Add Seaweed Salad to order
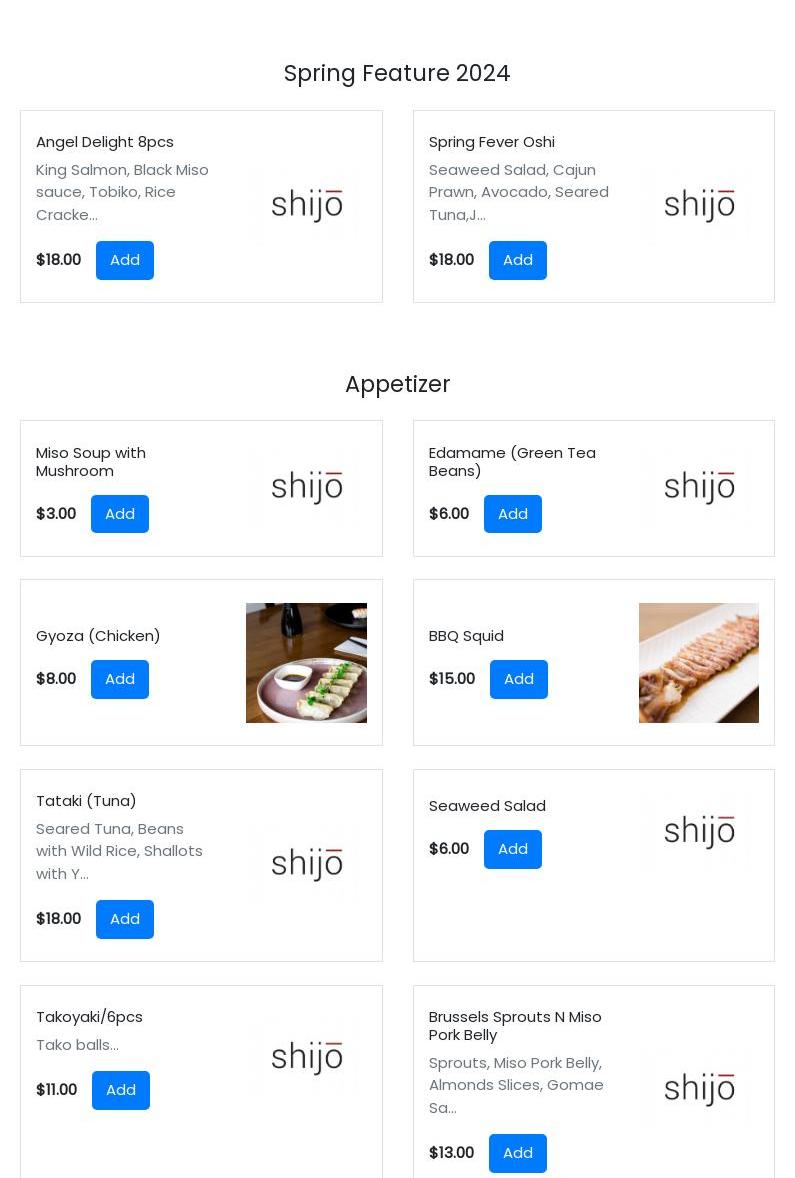Screen dimensions: 795x1178 pos(513,849)
